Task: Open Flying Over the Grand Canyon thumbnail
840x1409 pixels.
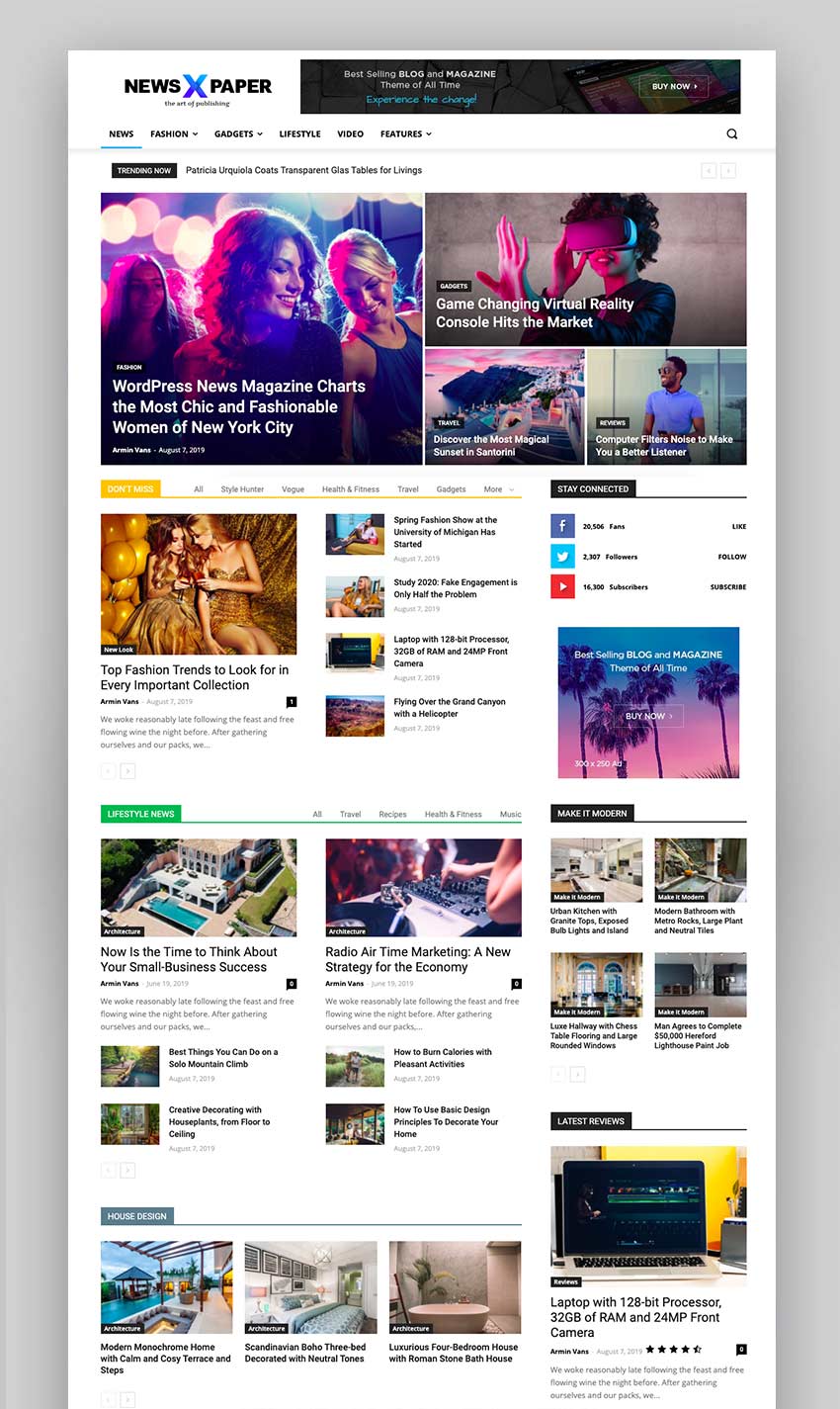Action: [355, 716]
